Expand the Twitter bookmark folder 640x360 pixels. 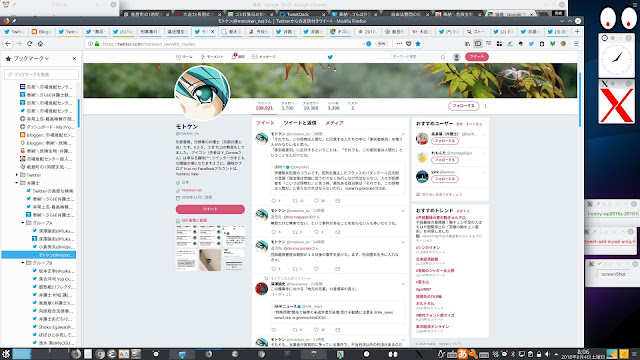(17, 175)
